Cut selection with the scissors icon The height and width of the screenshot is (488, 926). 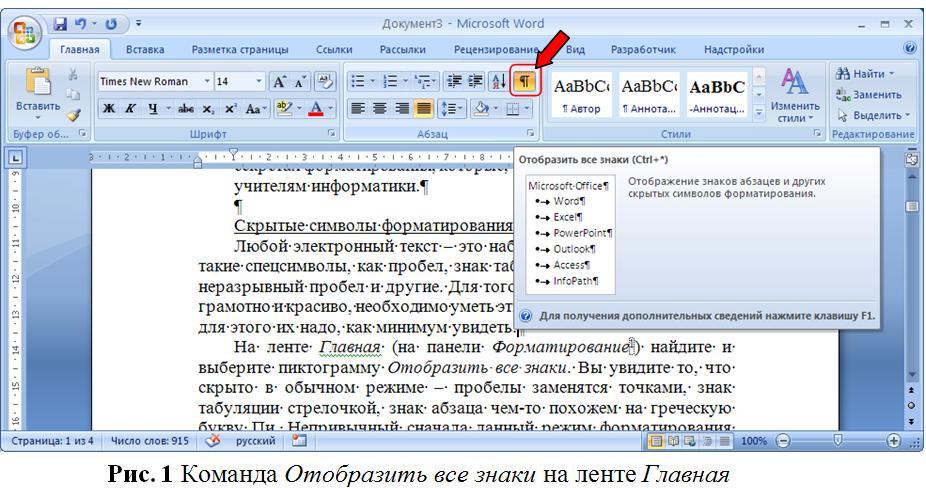click(x=73, y=74)
